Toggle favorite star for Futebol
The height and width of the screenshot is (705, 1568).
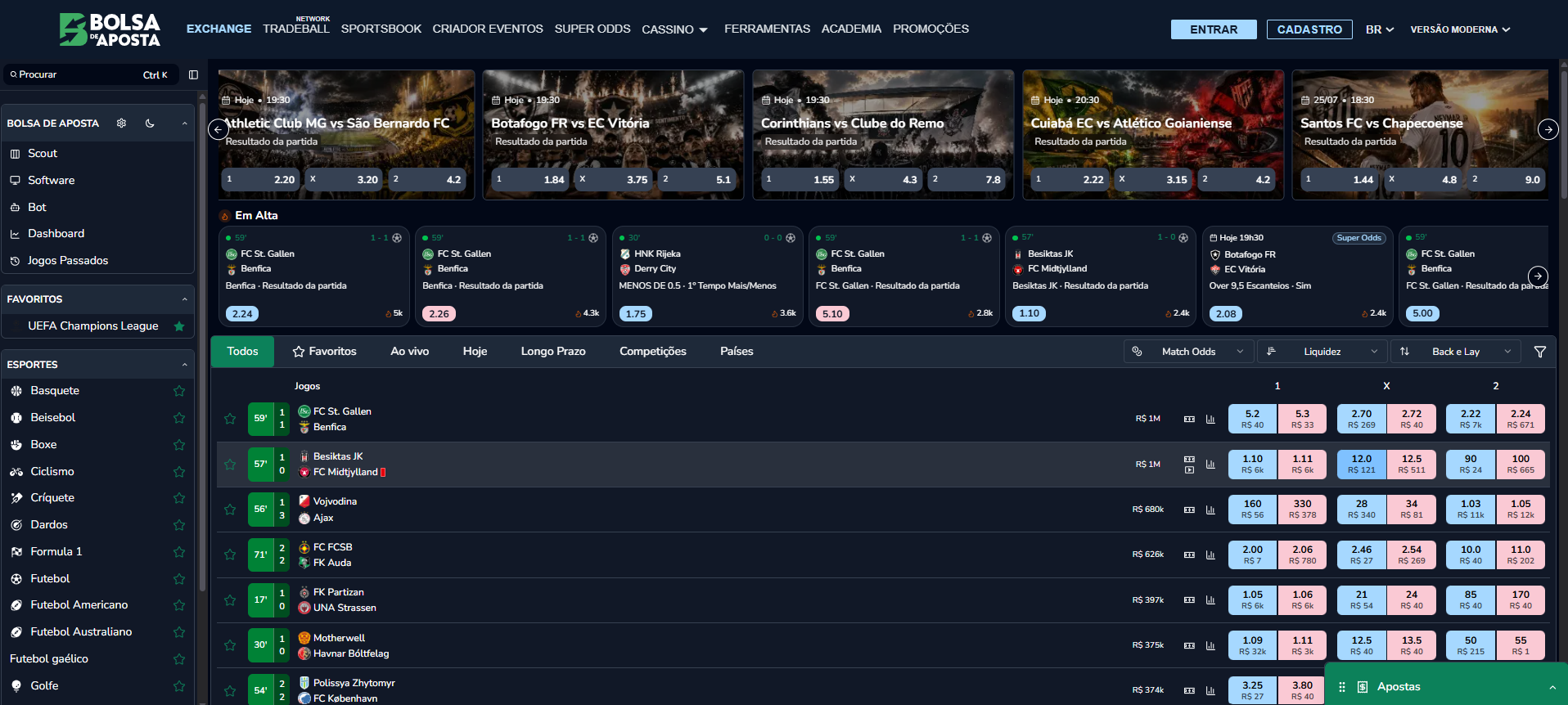click(x=179, y=579)
